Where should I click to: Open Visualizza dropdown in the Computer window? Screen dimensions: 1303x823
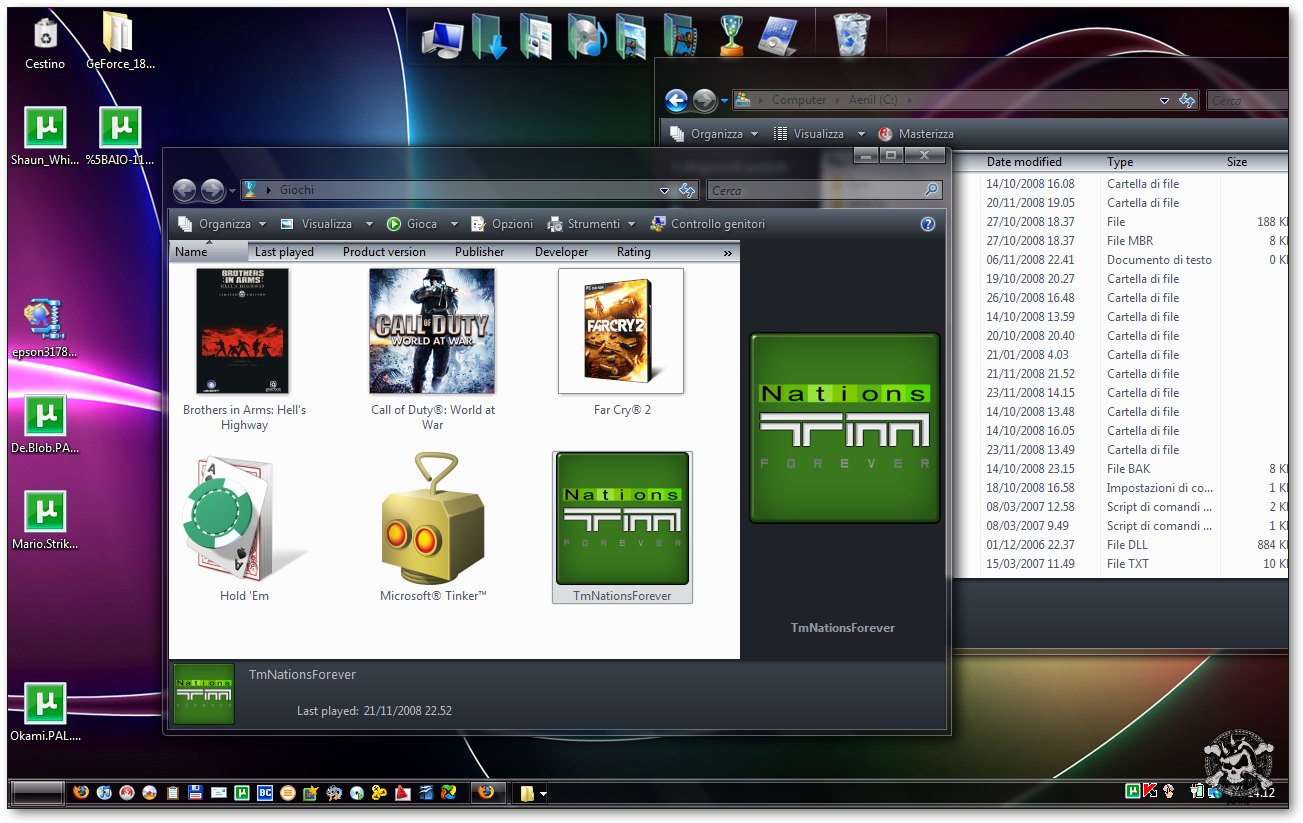(861, 134)
